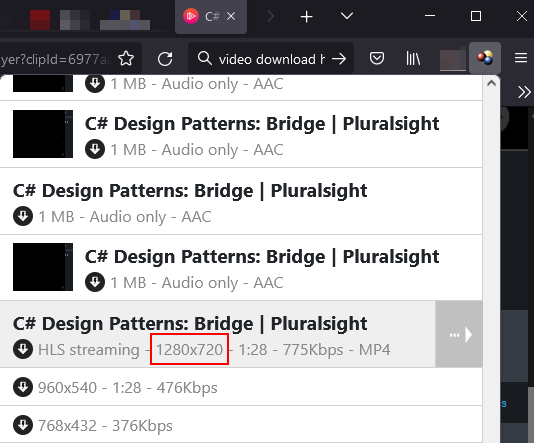Submit search with the arrow button
Image resolution: width=534 pixels, height=443 pixels.
(339, 59)
